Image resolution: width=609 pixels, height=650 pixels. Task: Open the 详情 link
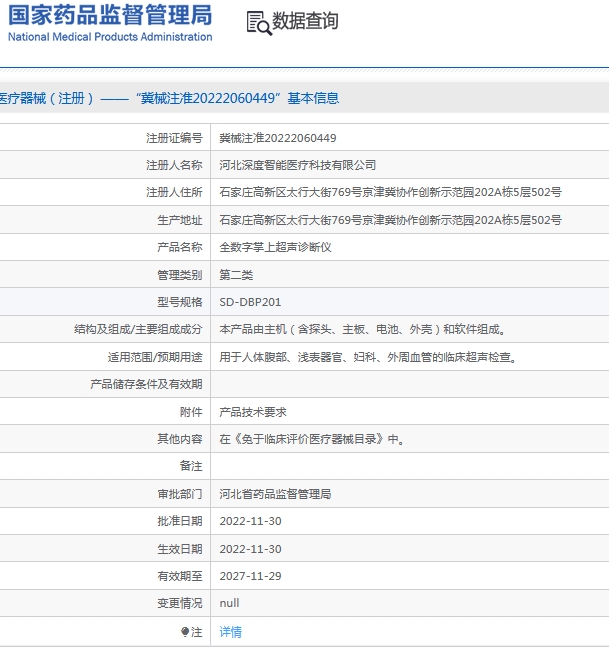tap(230, 632)
